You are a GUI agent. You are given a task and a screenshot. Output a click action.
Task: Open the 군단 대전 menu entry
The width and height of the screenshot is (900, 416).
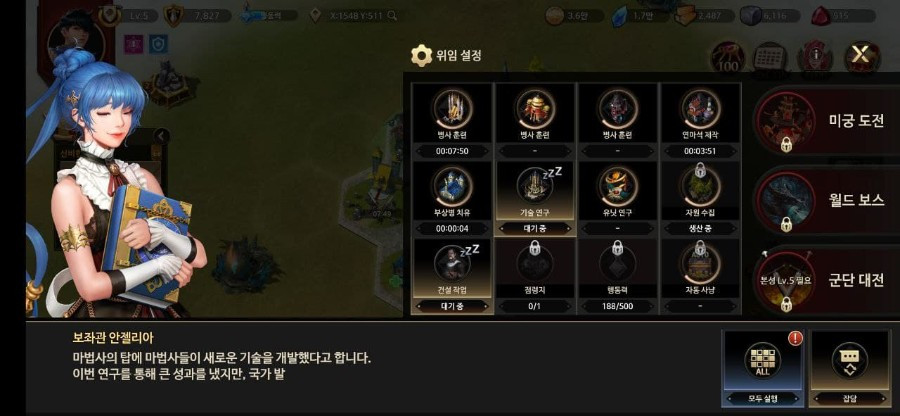click(827, 281)
